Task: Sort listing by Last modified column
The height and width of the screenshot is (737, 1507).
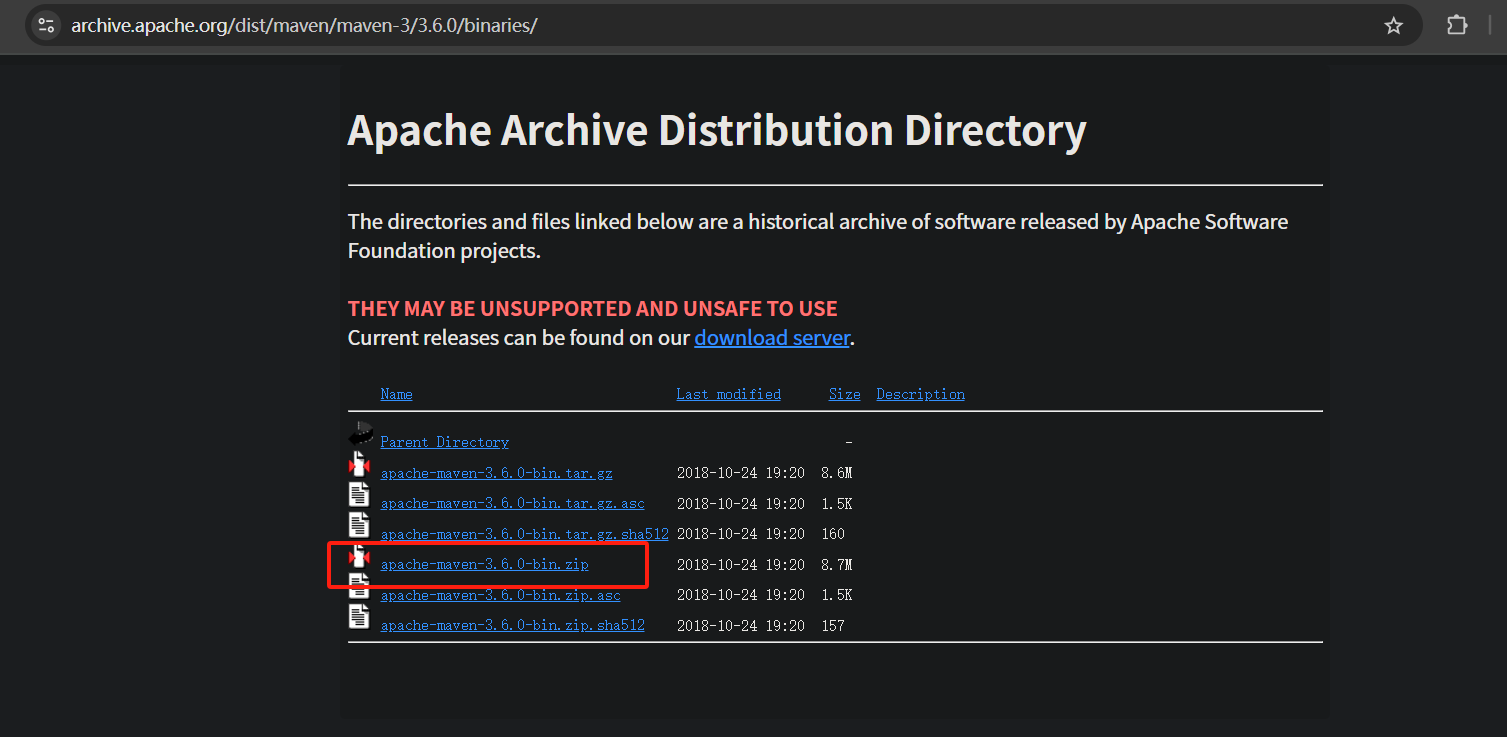Action: pos(728,394)
